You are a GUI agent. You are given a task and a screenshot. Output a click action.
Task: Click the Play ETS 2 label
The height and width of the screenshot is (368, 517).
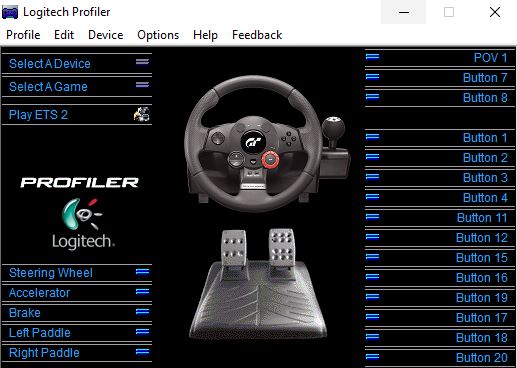(x=38, y=115)
